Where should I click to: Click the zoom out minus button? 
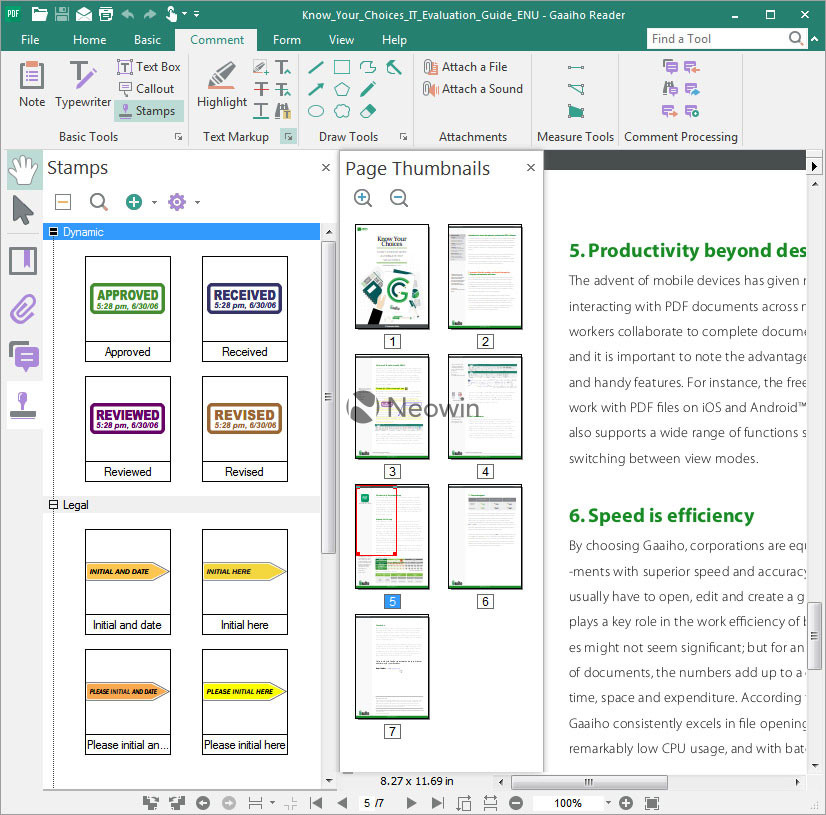tap(516, 803)
